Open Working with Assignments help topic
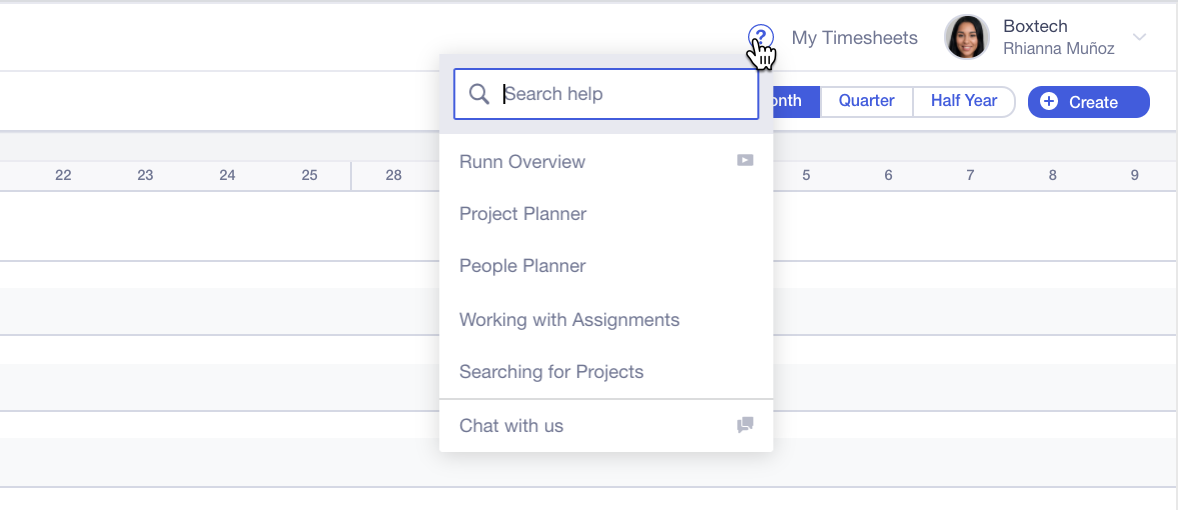Screen dimensions: 1178x510 pos(569,320)
